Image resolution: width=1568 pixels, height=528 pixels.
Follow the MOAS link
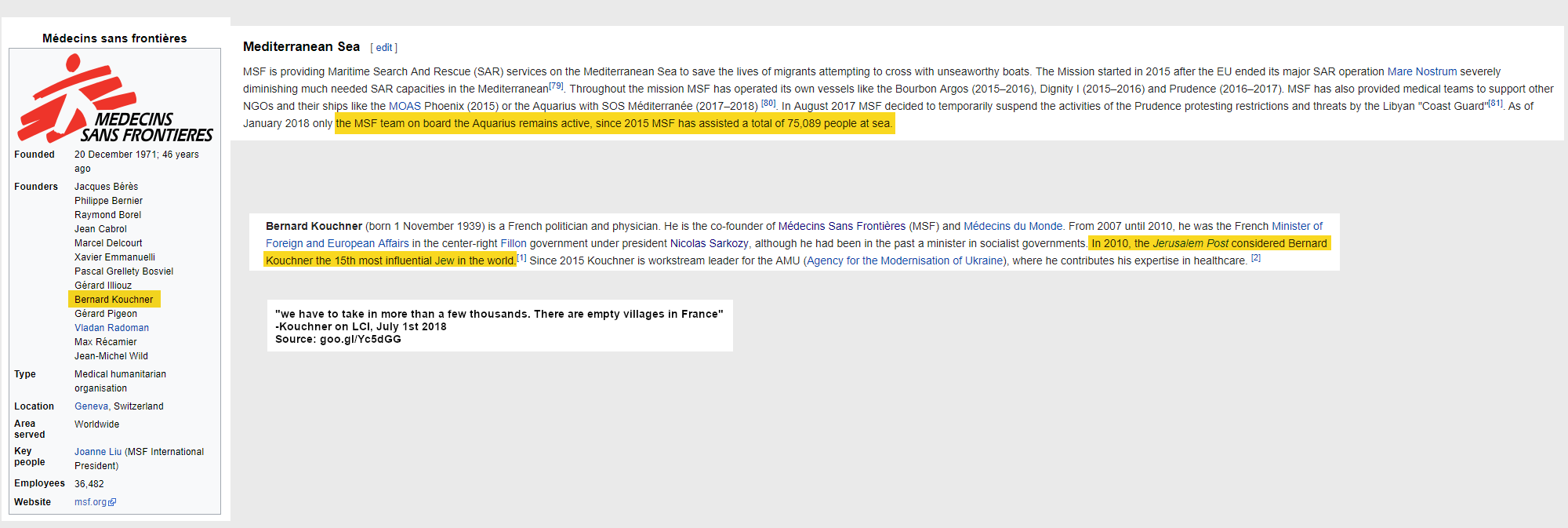tap(405, 106)
